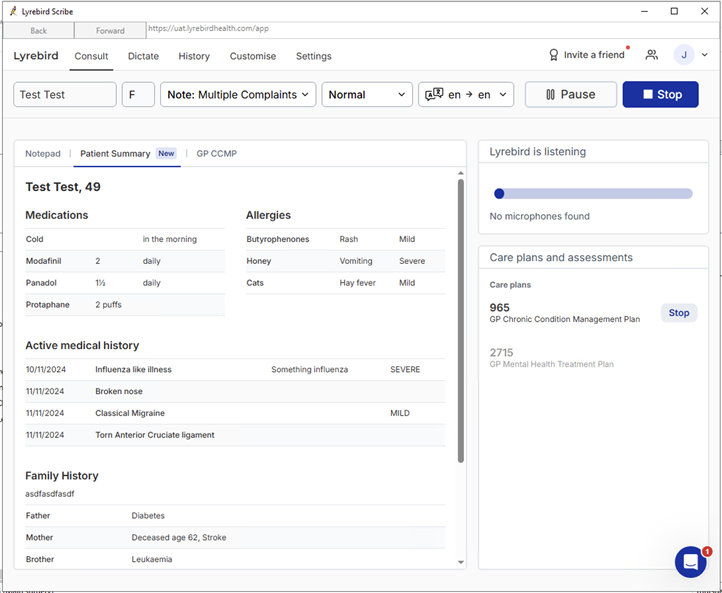The height and width of the screenshot is (593, 722).
Task: Click the Cats allergy row
Action: click(345, 283)
